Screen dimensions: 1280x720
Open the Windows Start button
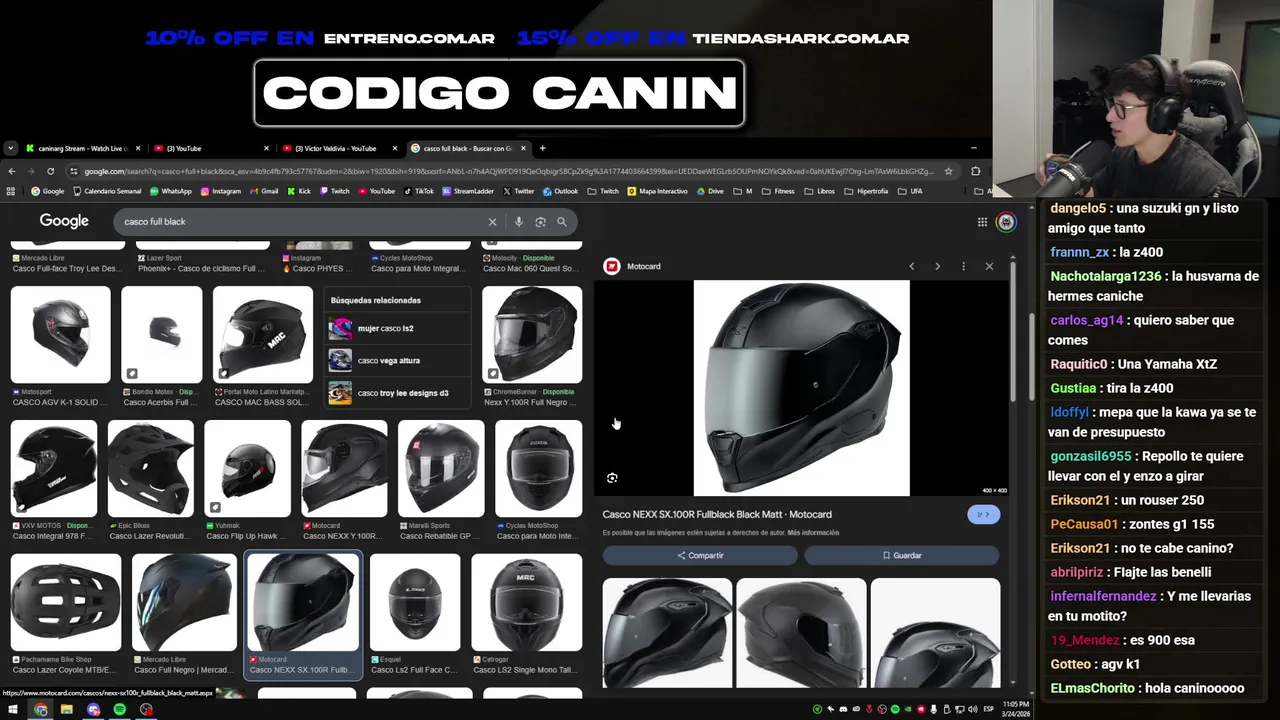click(x=14, y=710)
